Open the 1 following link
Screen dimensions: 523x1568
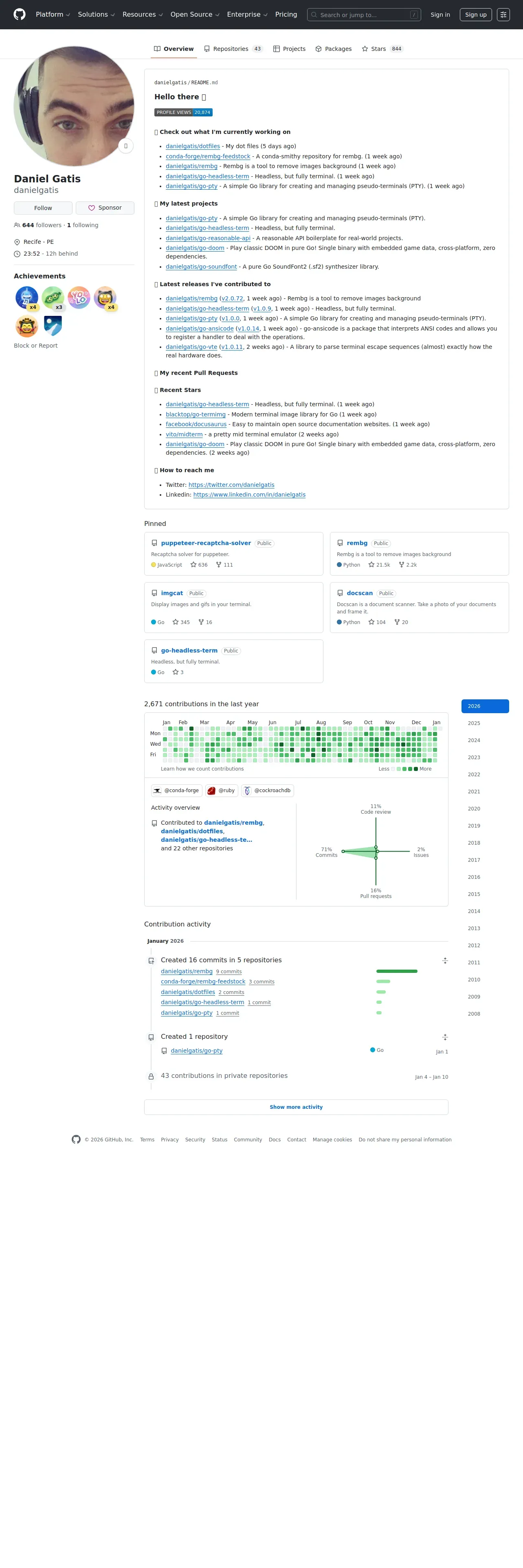point(82,225)
